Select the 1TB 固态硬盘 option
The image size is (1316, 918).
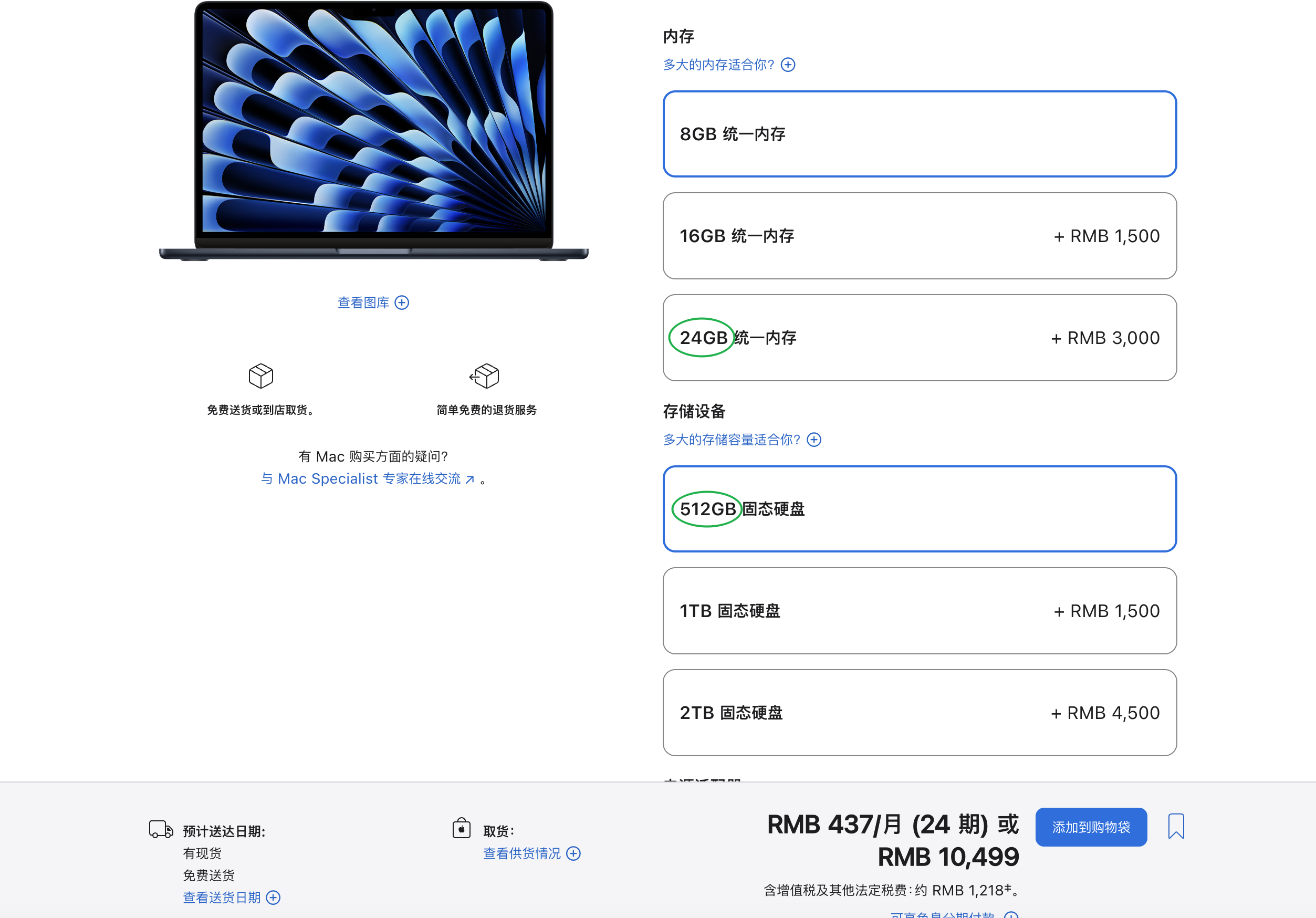(x=920, y=611)
